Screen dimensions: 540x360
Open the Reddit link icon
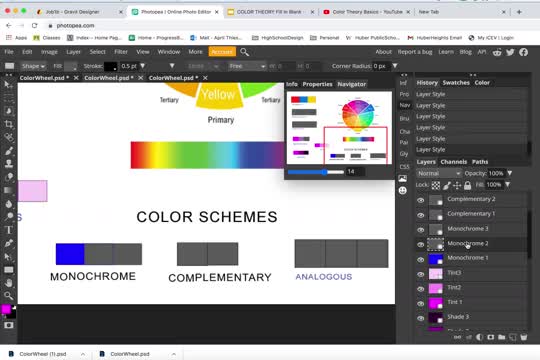tap(497, 52)
